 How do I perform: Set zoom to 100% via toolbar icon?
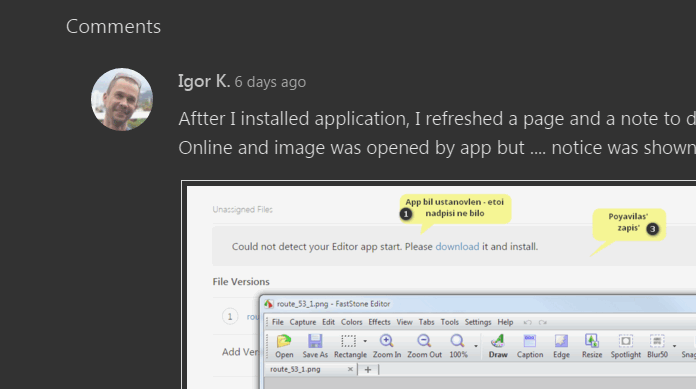(457, 341)
